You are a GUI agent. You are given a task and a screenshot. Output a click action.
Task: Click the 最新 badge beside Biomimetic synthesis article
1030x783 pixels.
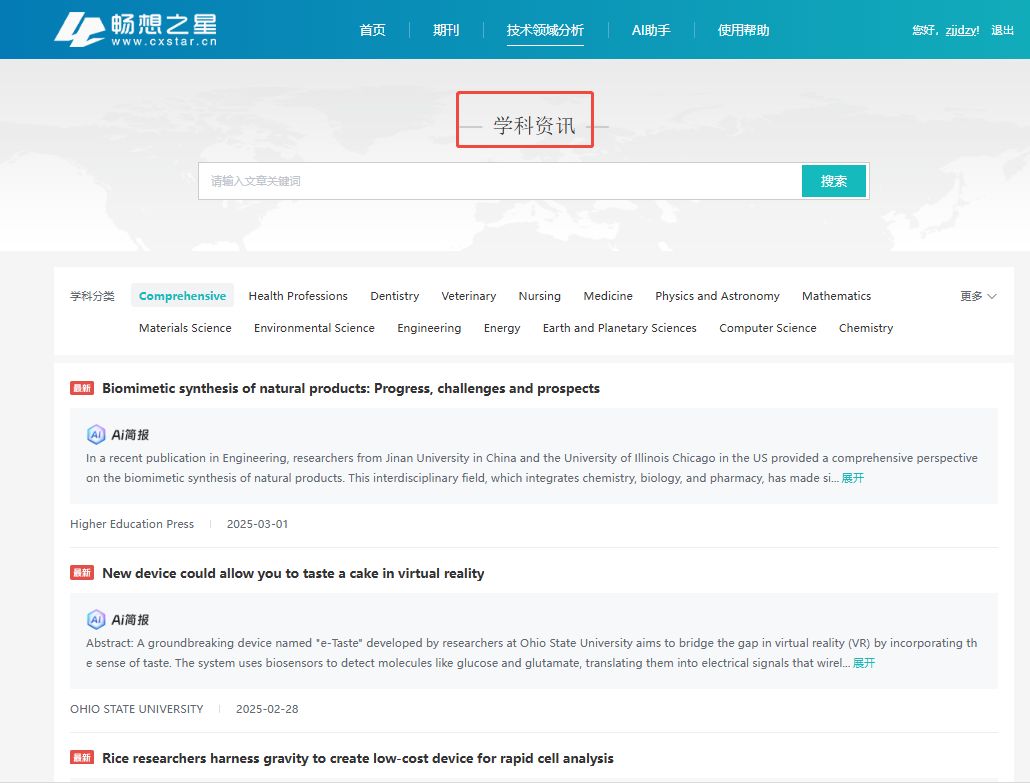(82, 388)
